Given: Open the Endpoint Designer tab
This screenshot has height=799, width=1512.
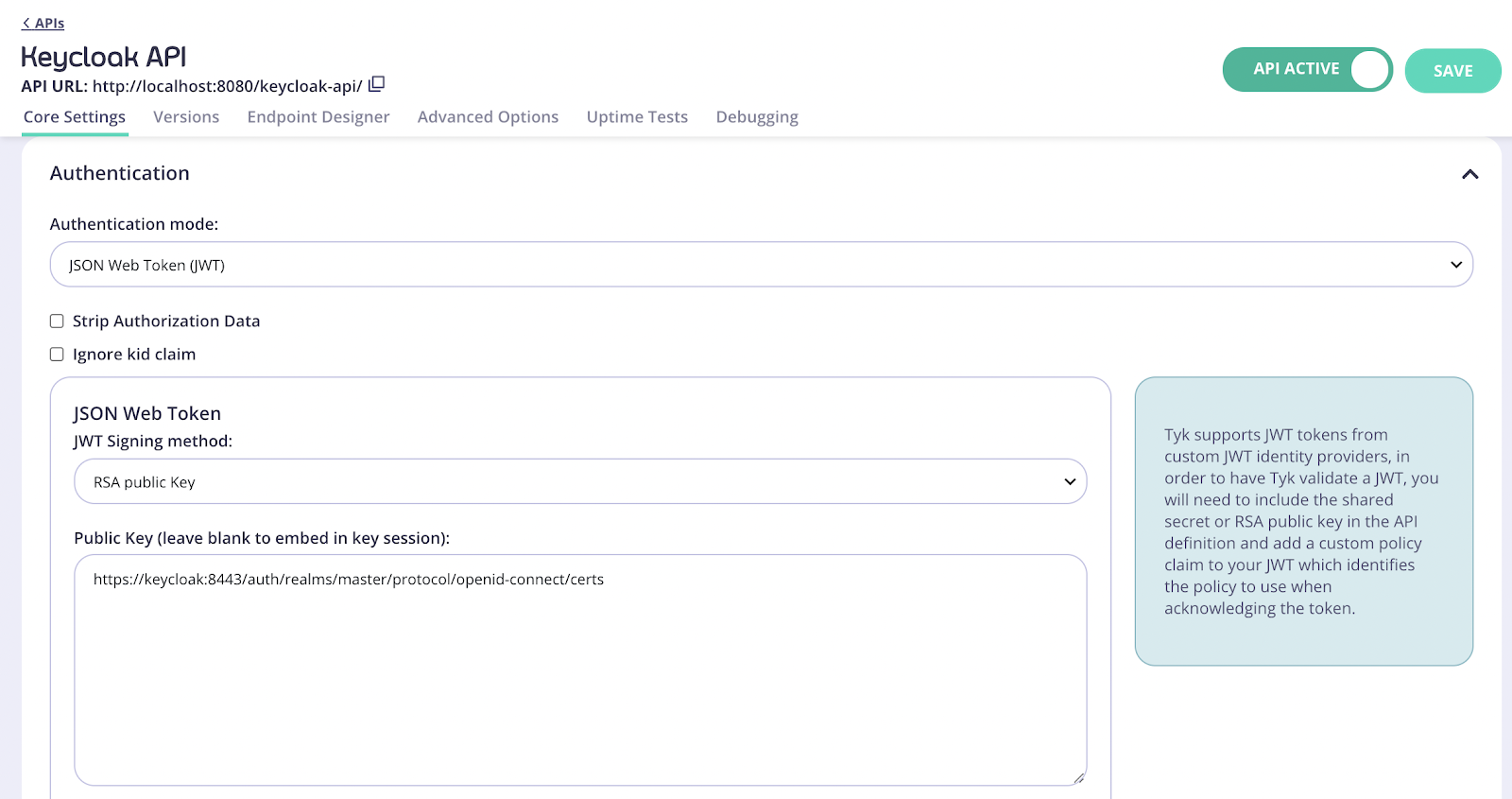Looking at the screenshot, I should (318, 117).
